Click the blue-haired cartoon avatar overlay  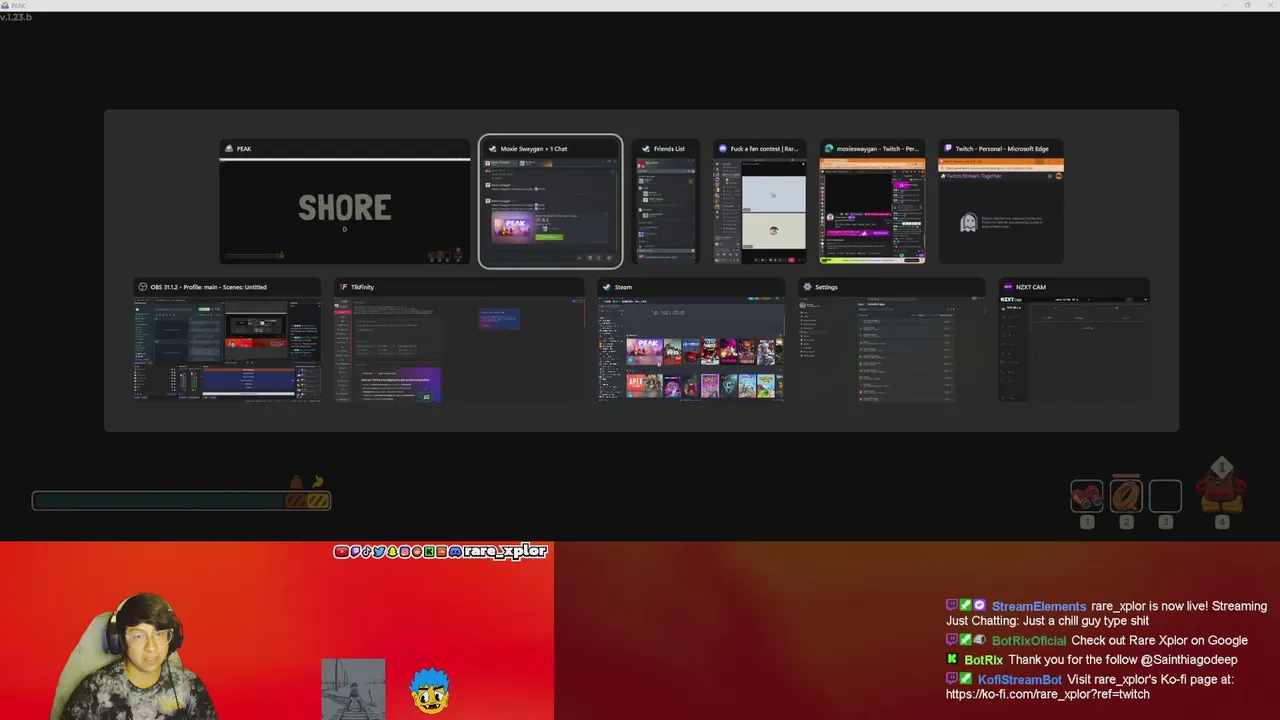pyautogui.click(x=430, y=692)
